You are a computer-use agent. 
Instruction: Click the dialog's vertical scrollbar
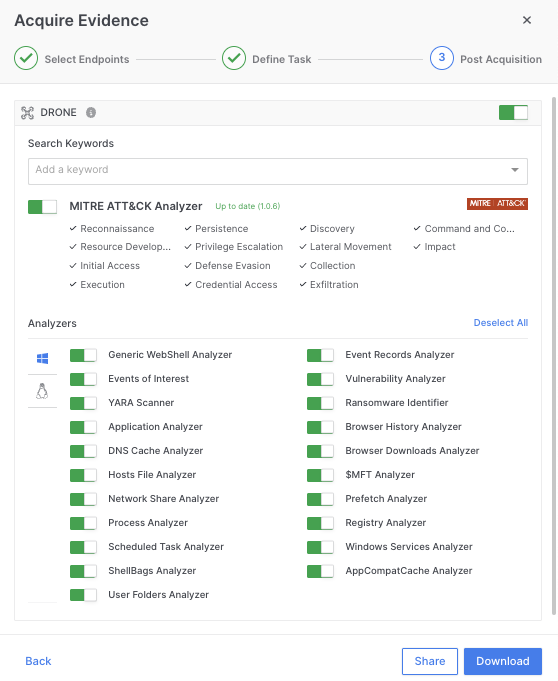pyautogui.click(x=554, y=356)
